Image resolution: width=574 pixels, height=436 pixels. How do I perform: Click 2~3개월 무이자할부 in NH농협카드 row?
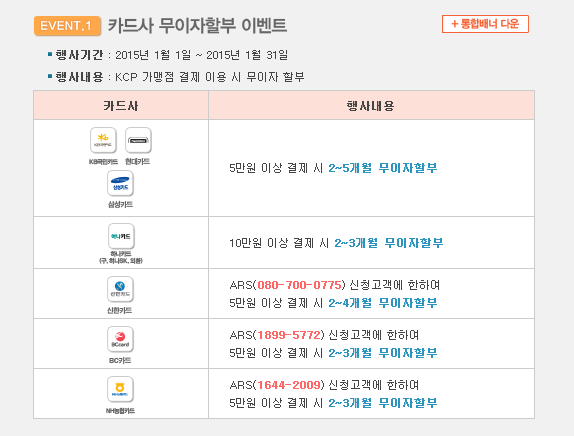click(383, 403)
